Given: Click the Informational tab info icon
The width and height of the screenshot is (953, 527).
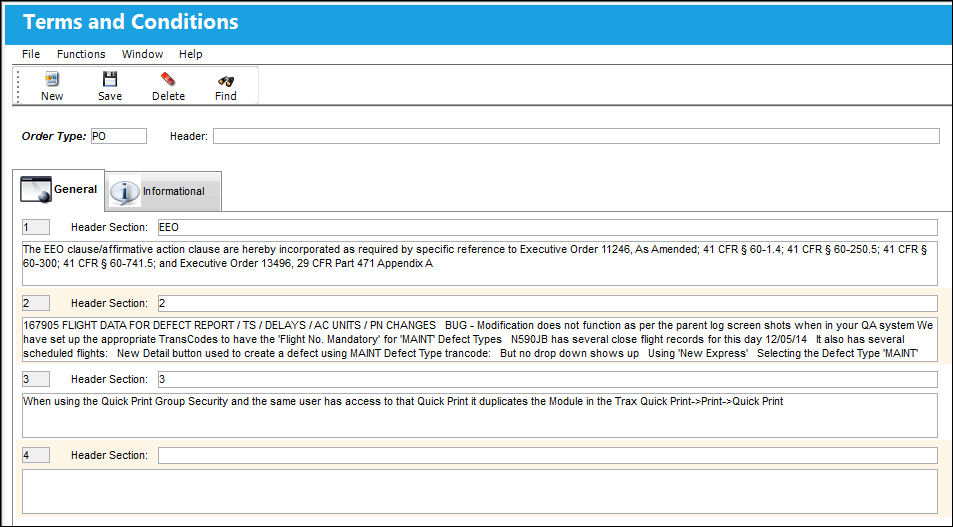Looking at the screenshot, I should [x=124, y=192].
